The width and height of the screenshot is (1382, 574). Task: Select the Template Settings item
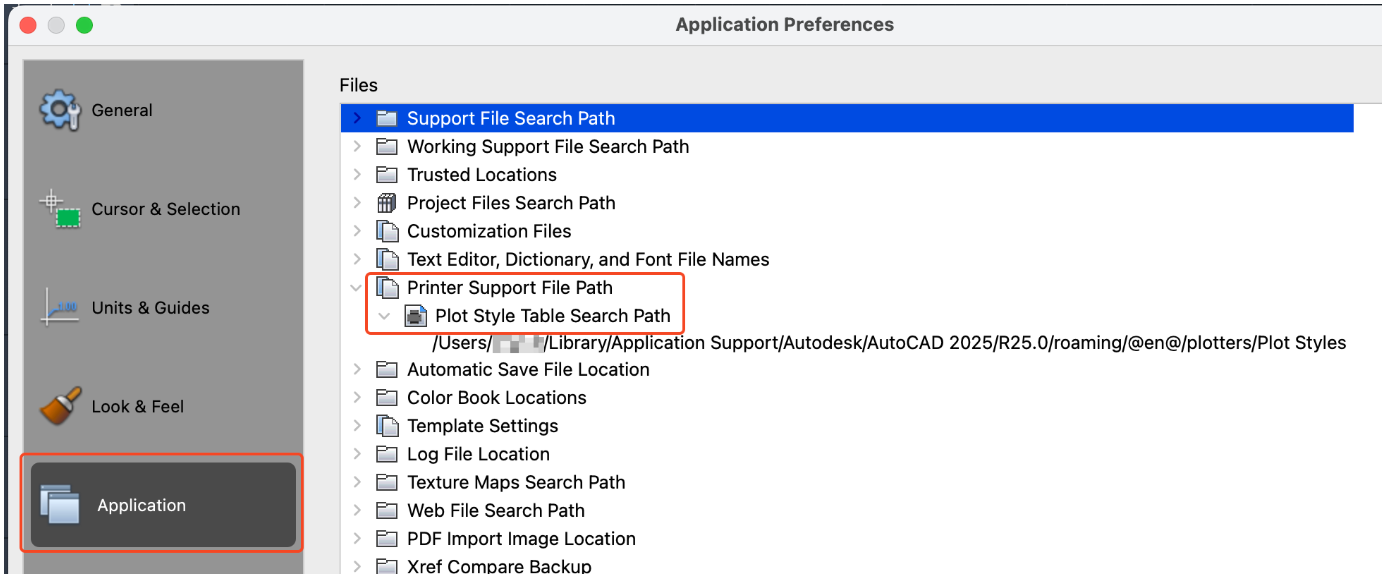(482, 426)
